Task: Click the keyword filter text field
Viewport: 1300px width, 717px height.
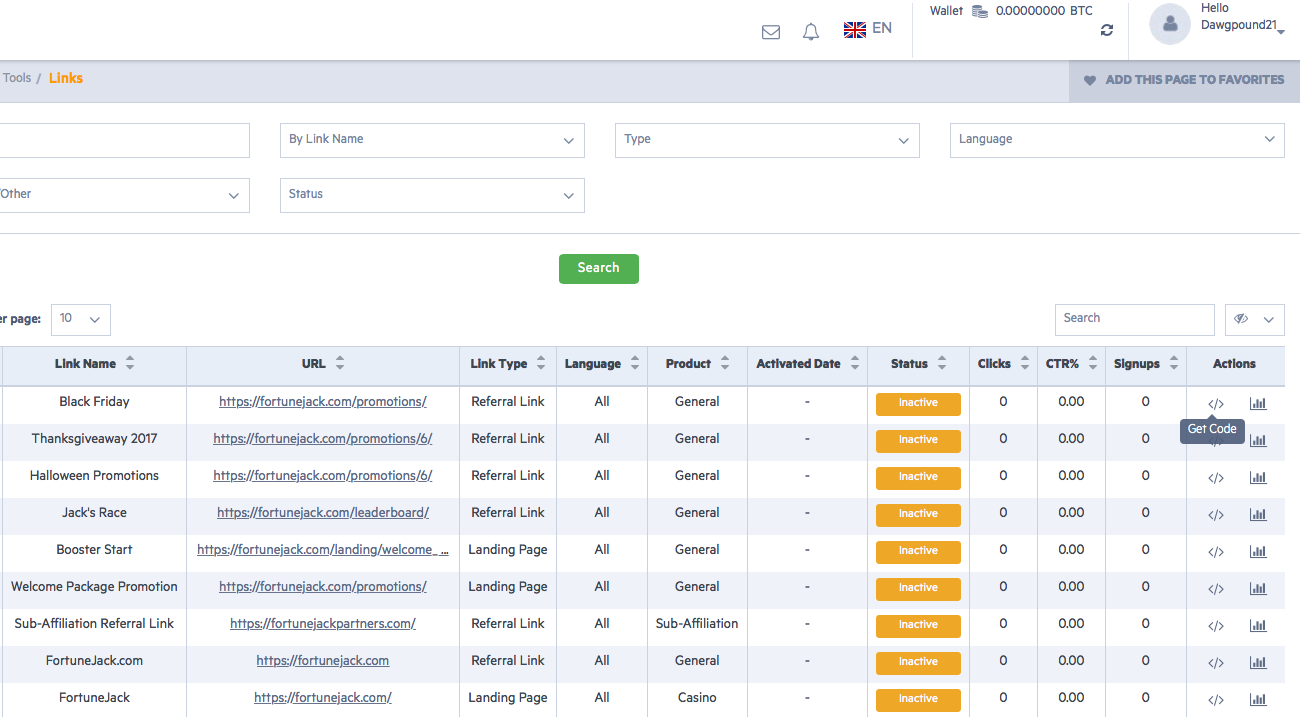Action: tap(124, 140)
